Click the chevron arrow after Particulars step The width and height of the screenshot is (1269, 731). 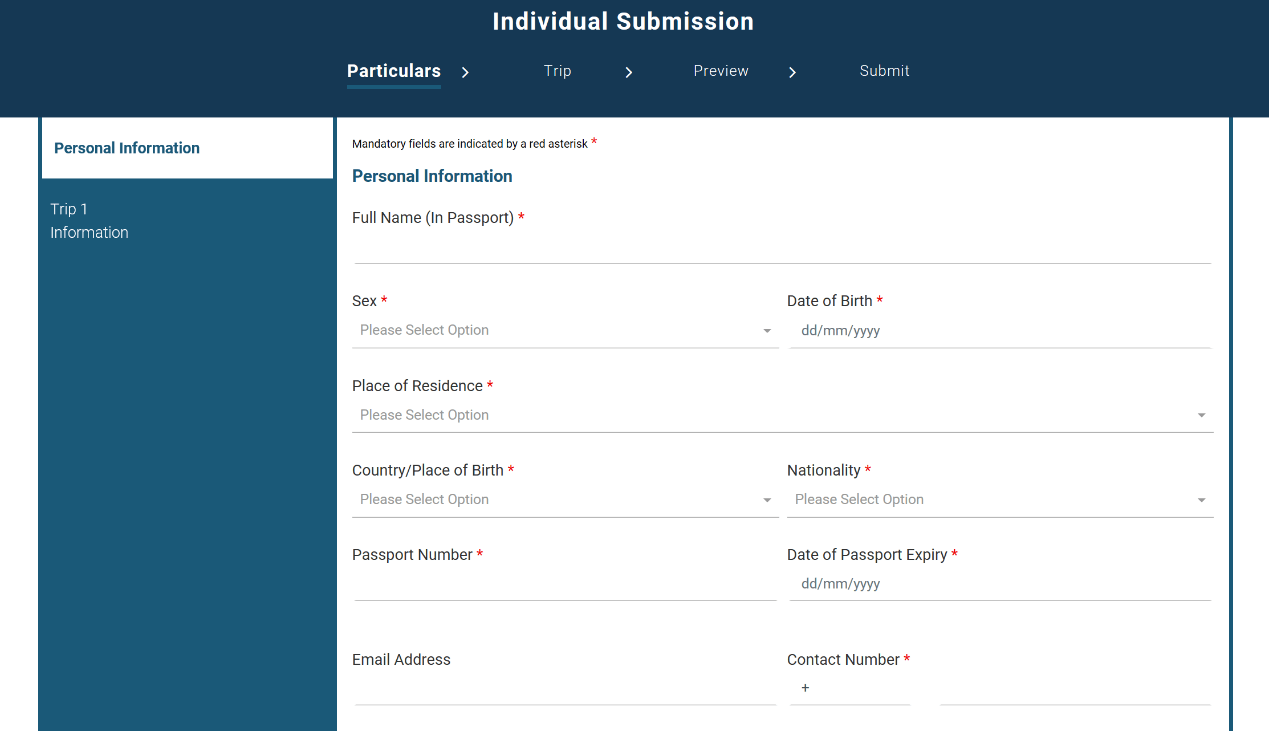[465, 72]
